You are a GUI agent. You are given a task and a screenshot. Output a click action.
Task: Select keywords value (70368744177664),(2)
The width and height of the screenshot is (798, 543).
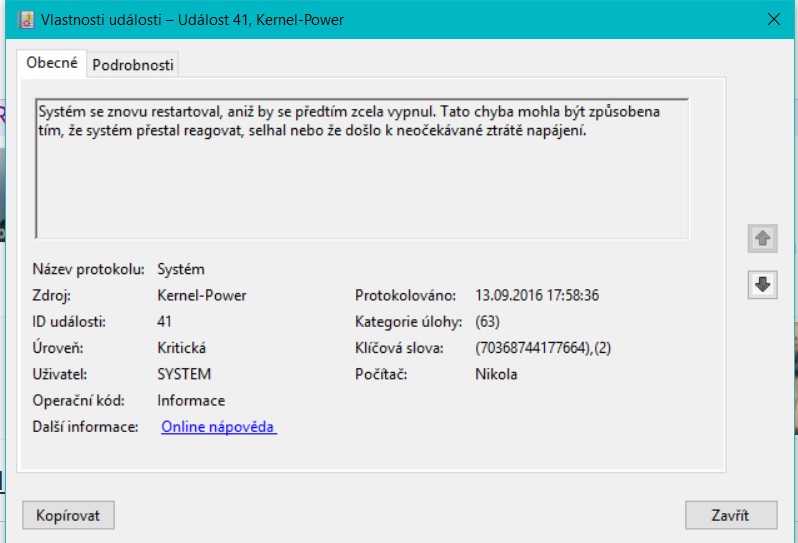[543, 348]
